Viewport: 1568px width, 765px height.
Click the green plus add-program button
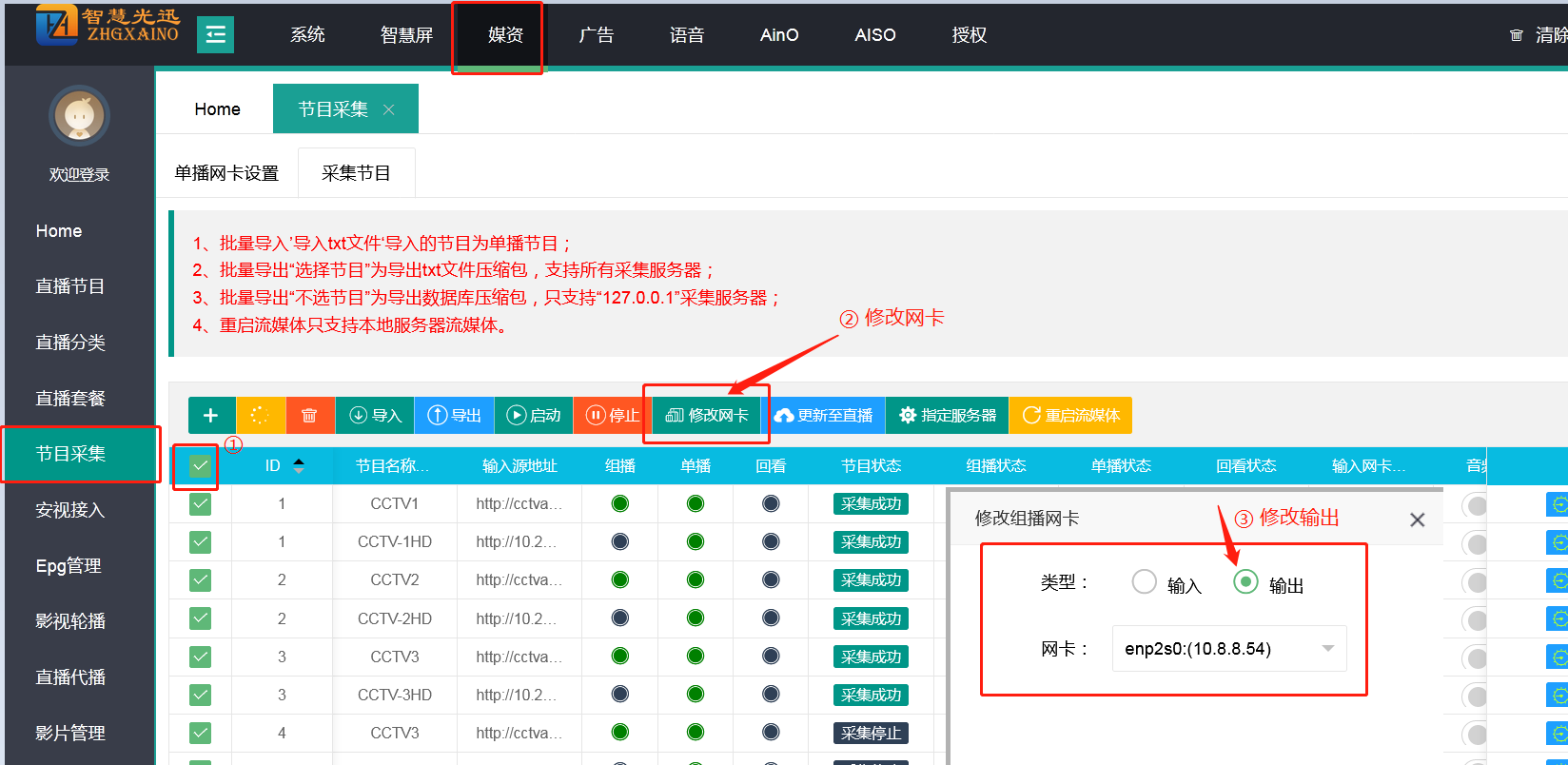pyautogui.click(x=211, y=416)
